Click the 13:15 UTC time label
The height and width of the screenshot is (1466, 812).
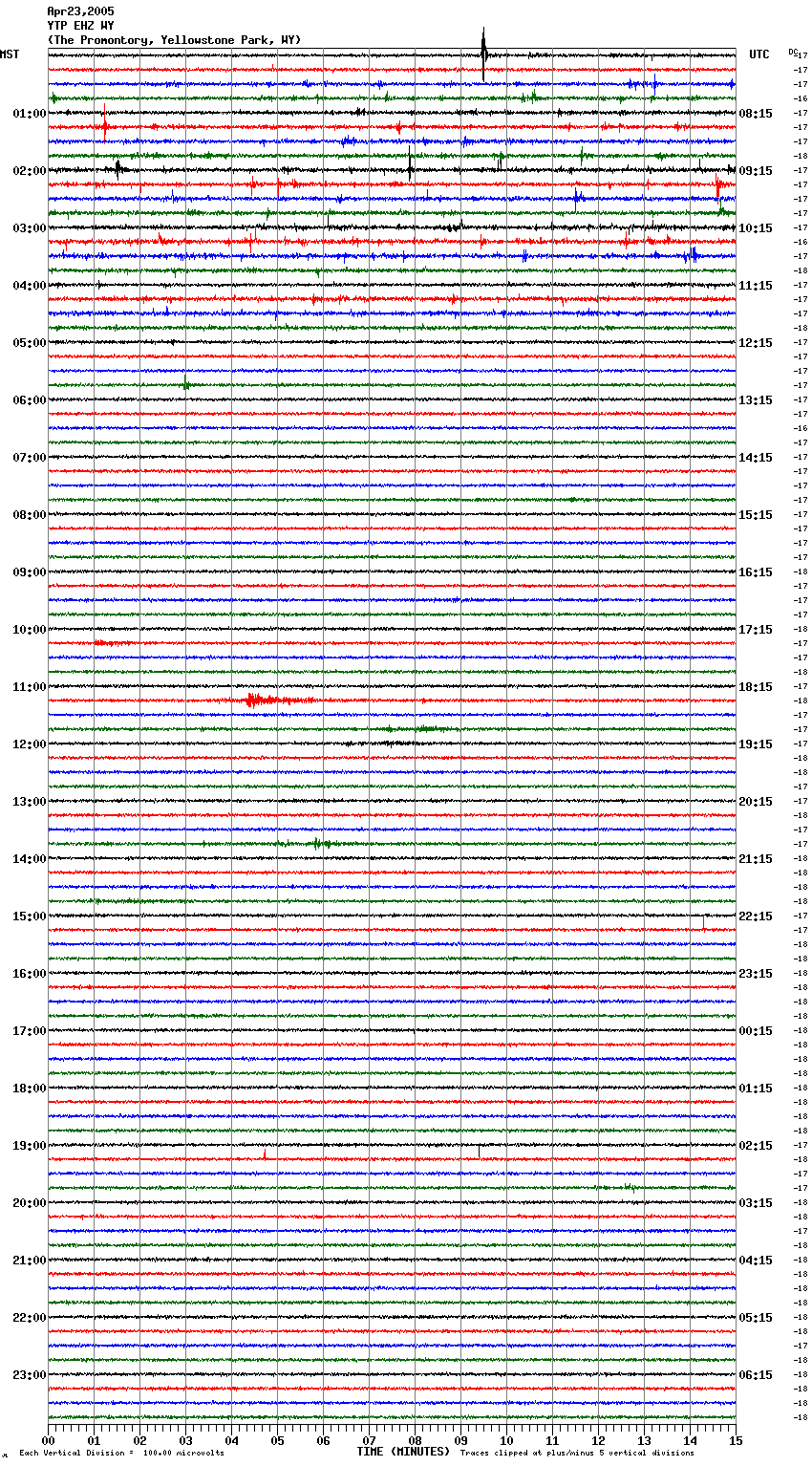pos(756,400)
